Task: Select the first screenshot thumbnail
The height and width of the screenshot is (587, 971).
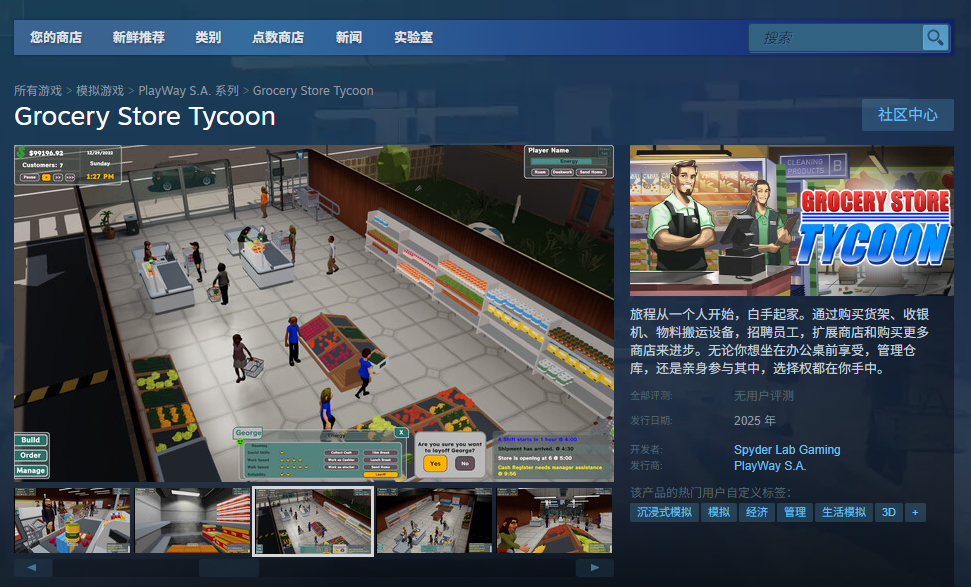Action: tap(72, 521)
